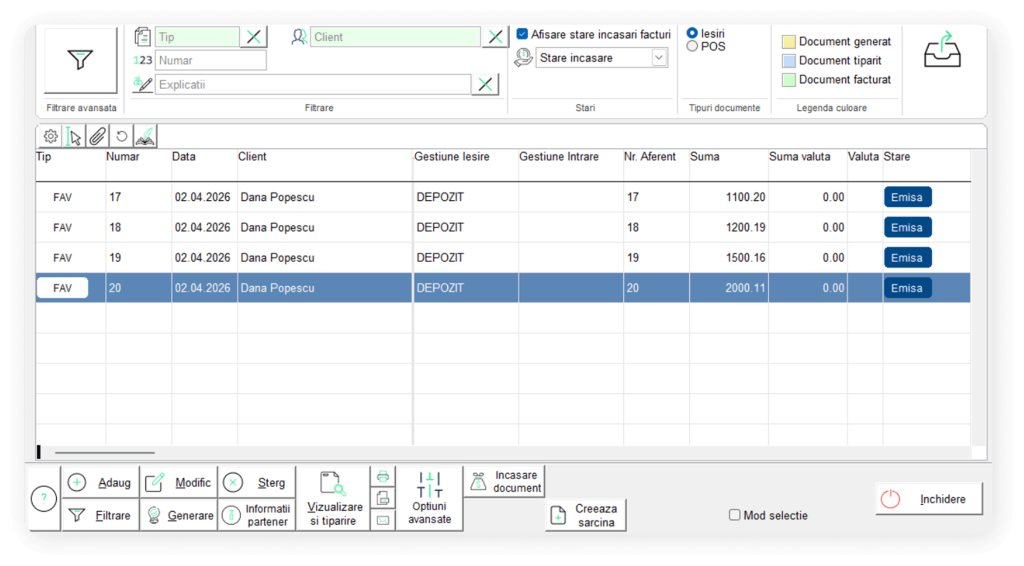The width and height of the screenshot is (1024, 566).
Task: Click the Filtrare button at bottom
Action: click(101, 515)
